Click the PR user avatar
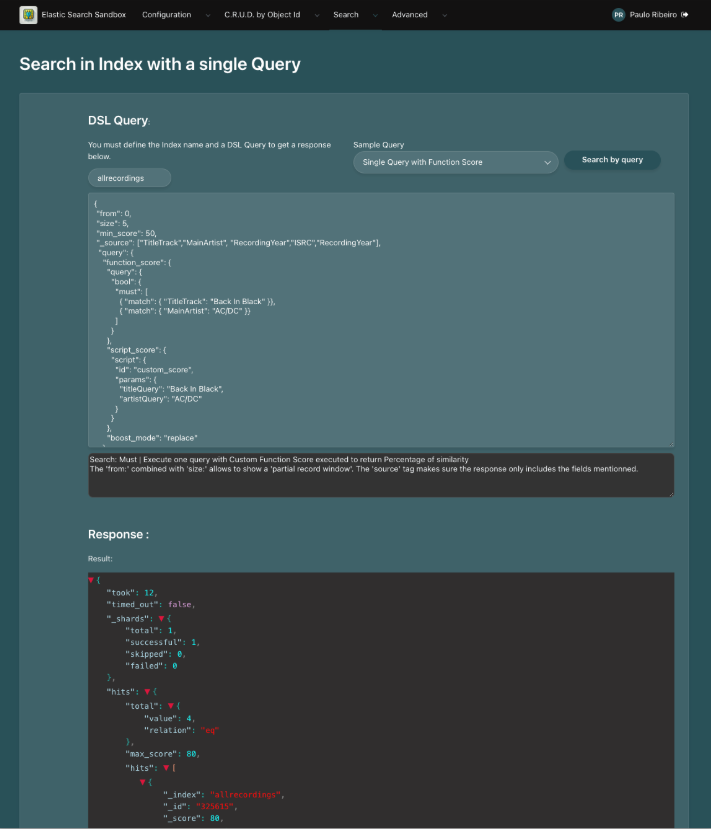The height and width of the screenshot is (829, 711). [618, 15]
